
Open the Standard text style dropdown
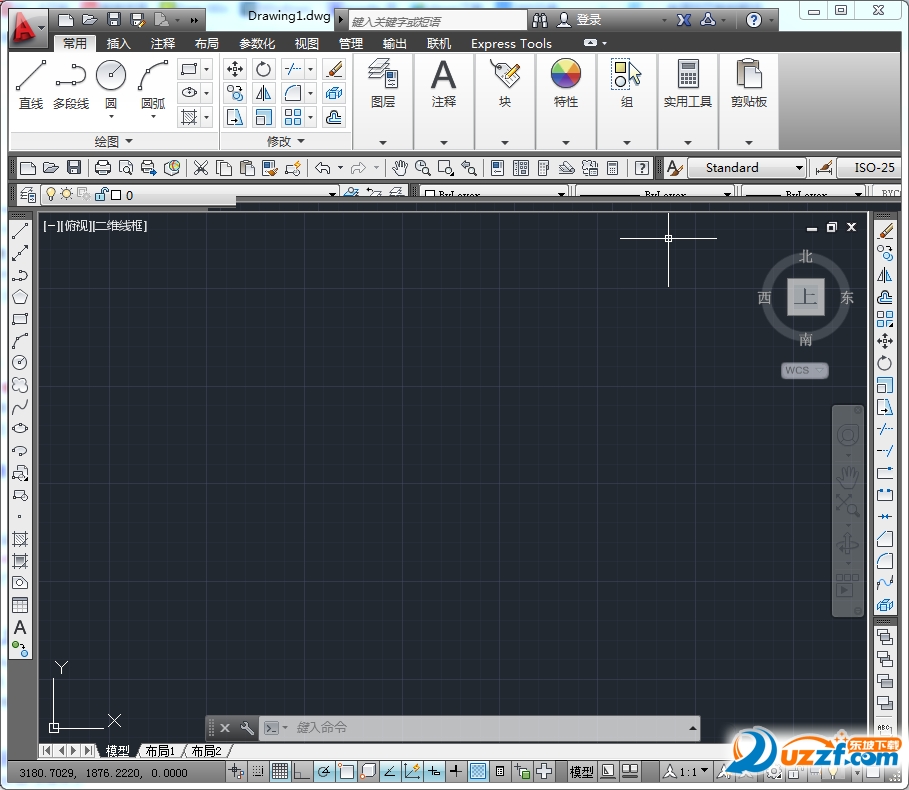[746, 168]
